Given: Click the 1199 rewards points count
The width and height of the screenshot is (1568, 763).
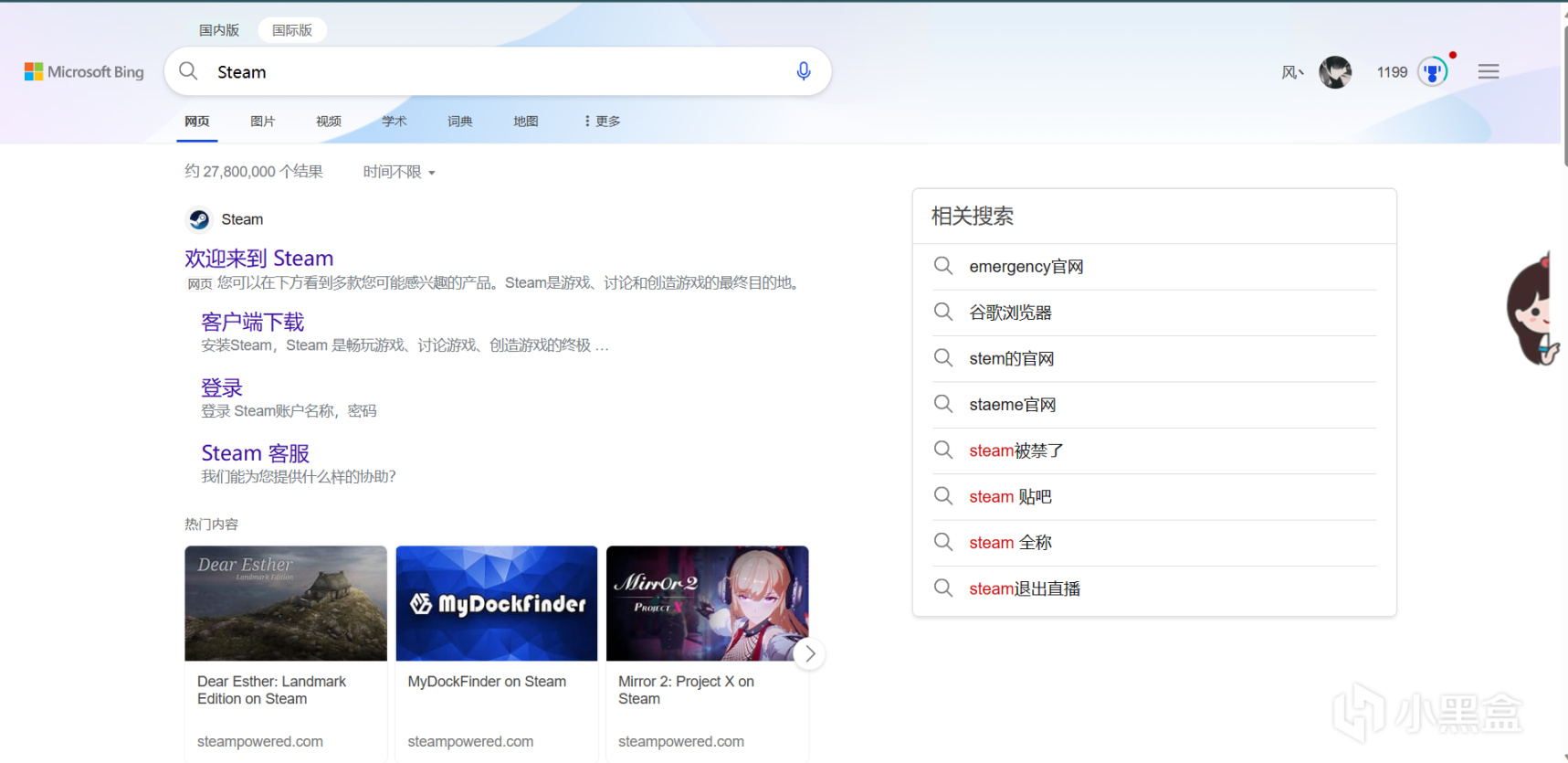Looking at the screenshot, I should point(1392,72).
